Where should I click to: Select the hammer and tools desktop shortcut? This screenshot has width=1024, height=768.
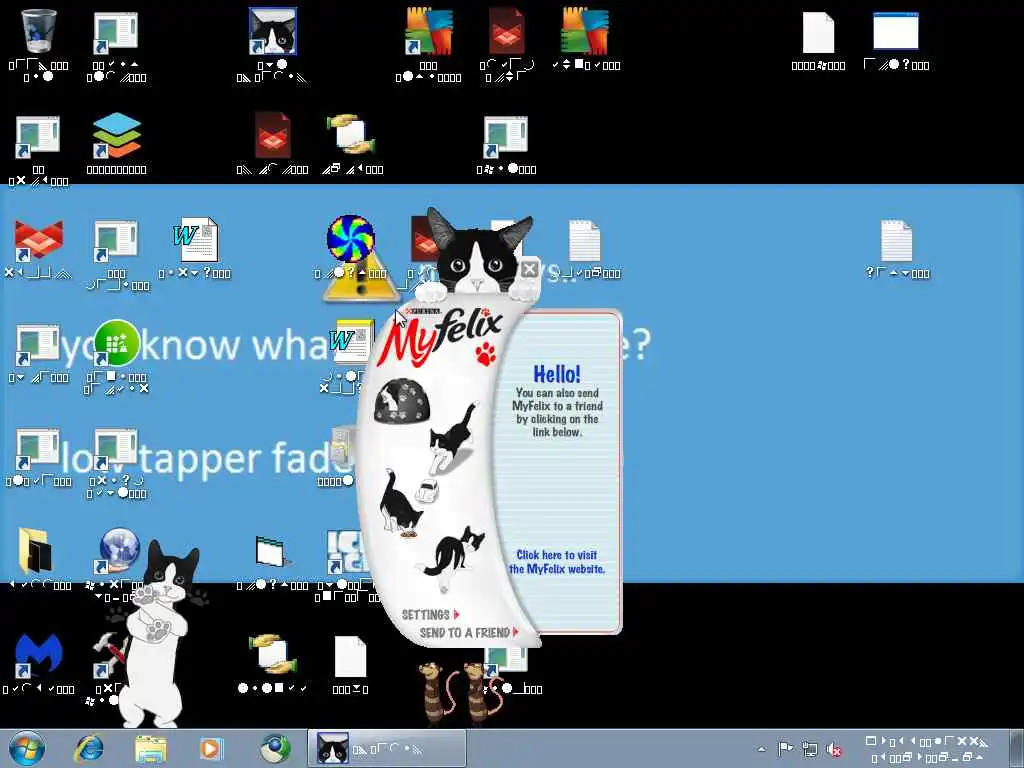[x=111, y=655]
